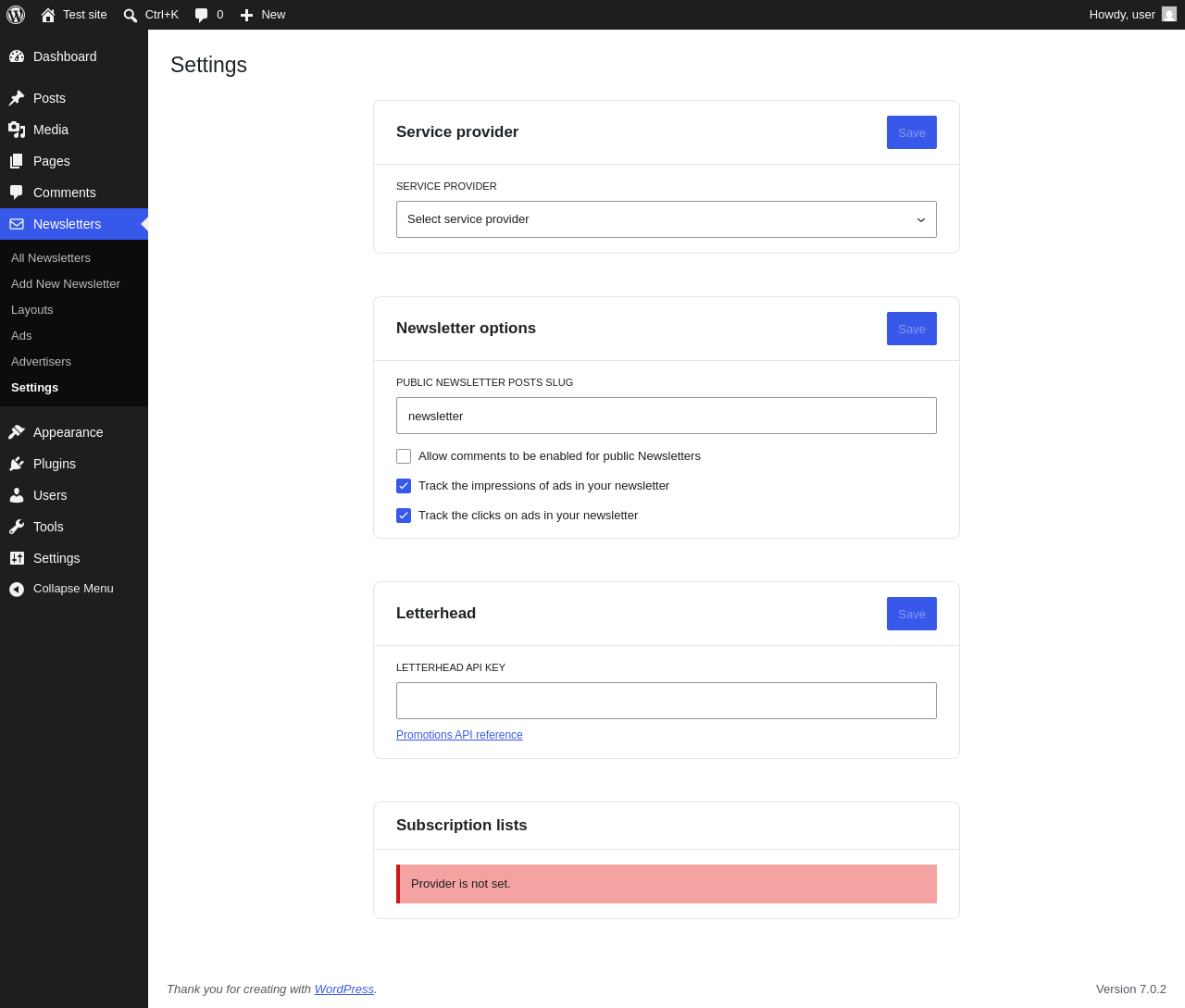This screenshot has width=1185, height=1008.
Task: Click the Newsletters envelope icon
Action: click(x=17, y=224)
